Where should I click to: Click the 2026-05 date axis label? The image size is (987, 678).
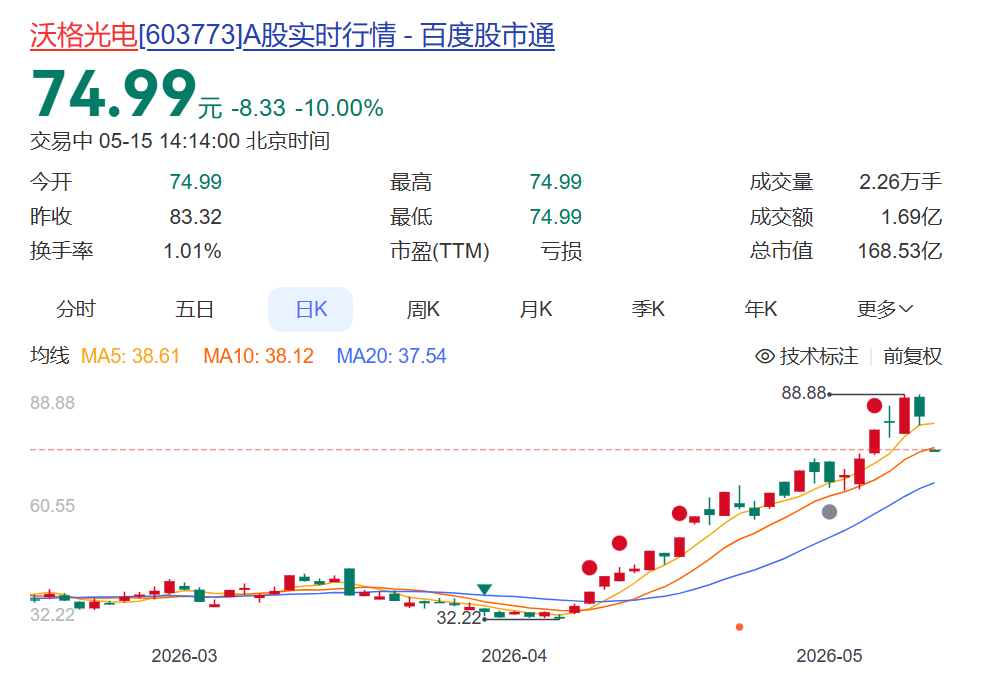pyautogui.click(x=829, y=656)
